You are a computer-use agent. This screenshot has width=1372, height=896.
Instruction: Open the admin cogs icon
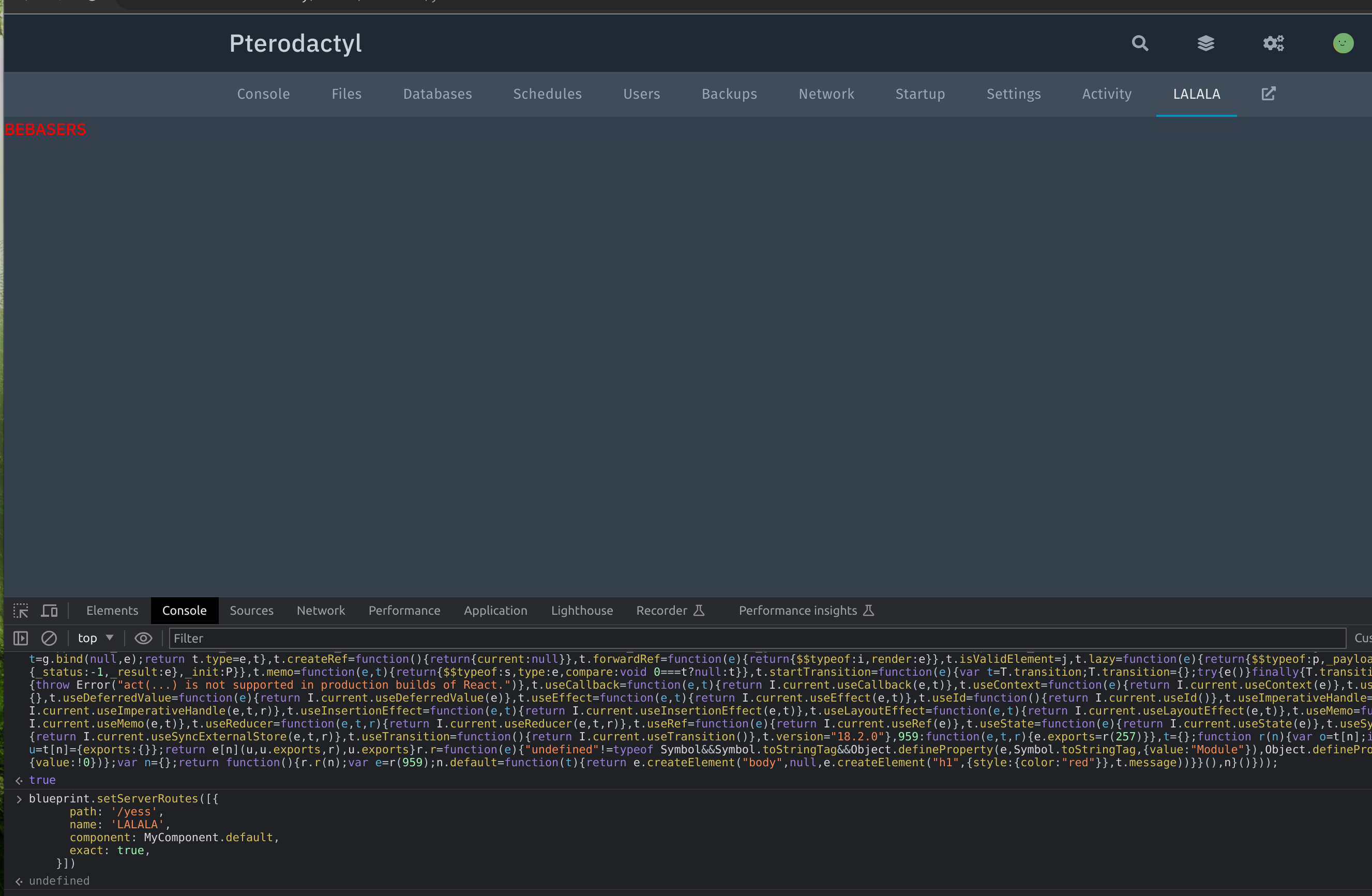[1273, 43]
